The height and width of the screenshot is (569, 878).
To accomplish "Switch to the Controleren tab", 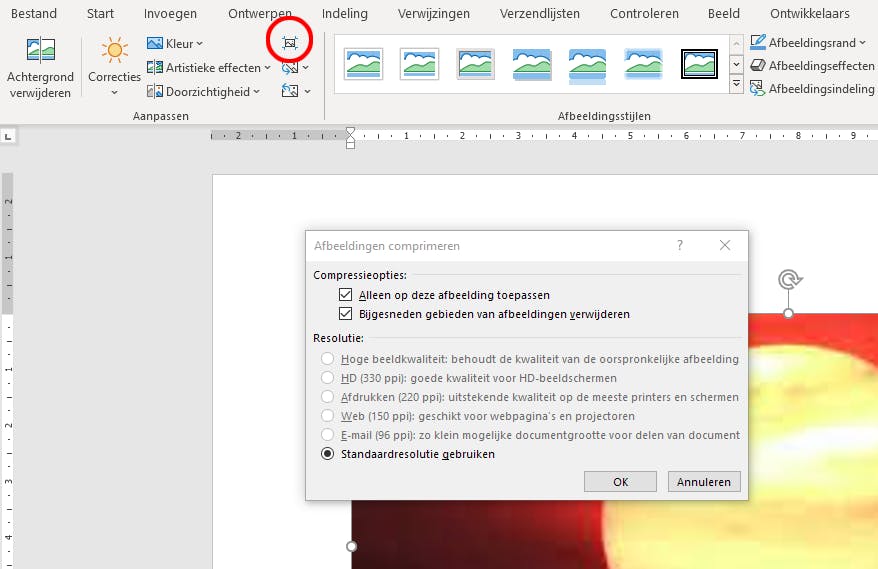I will [644, 13].
